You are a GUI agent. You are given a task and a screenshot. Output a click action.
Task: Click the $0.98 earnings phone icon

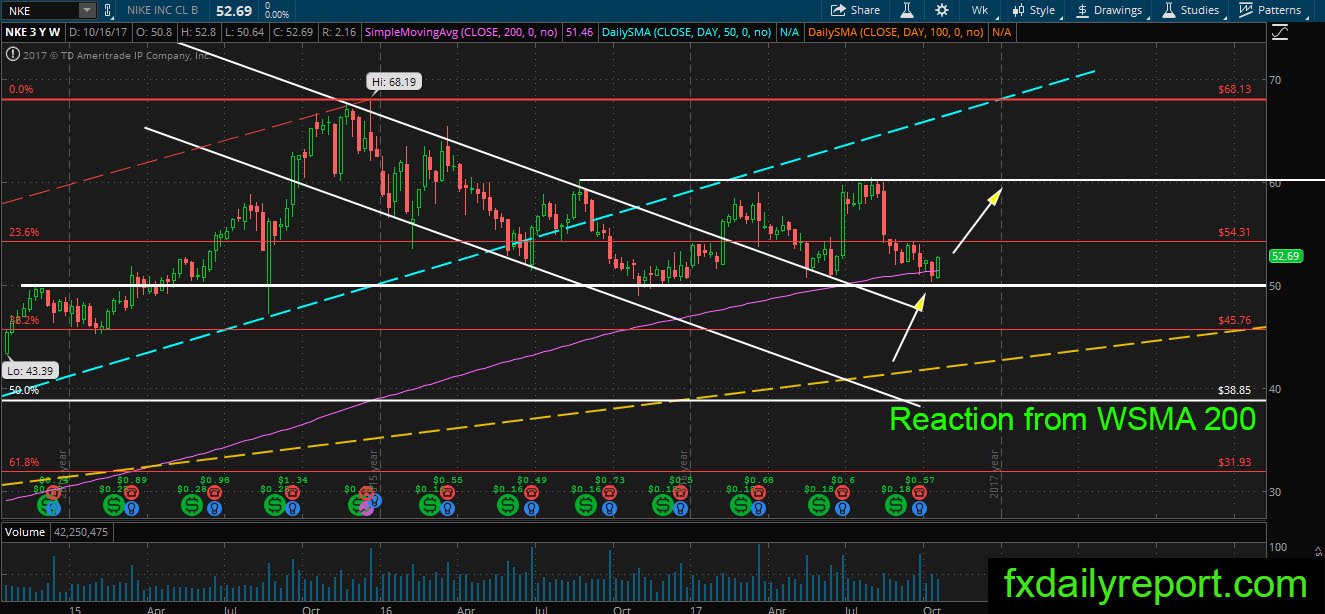tap(212, 492)
